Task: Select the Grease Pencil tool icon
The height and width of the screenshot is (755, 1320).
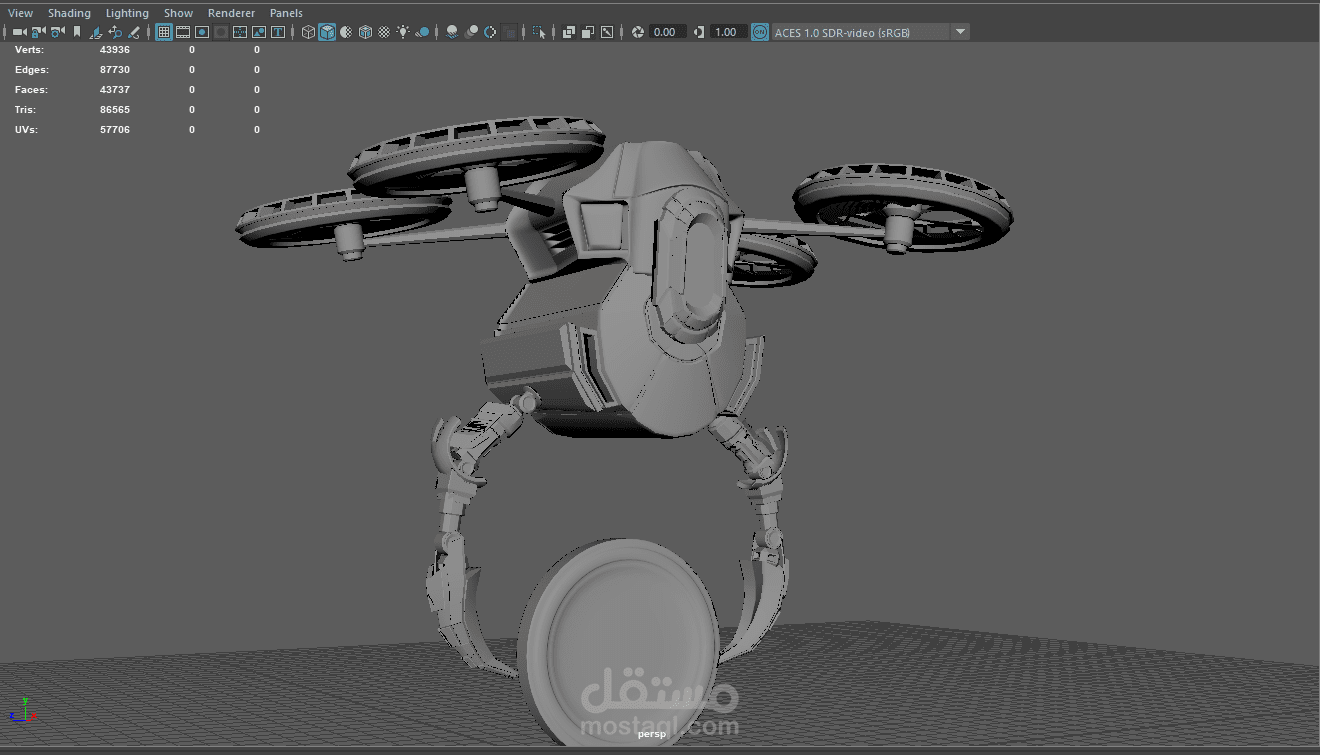Action: [133, 32]
